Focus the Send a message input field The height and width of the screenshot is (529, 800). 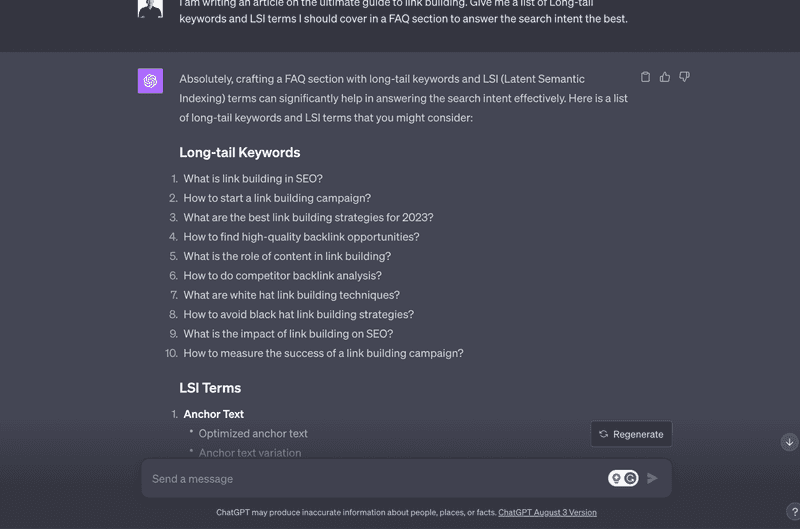(x=377, y=478)
